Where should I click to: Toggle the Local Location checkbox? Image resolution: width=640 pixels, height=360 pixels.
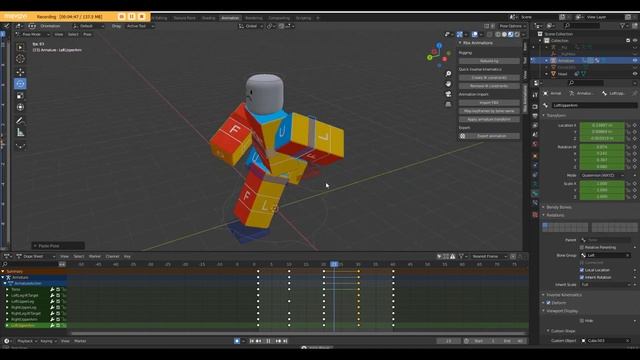[582, 270]
